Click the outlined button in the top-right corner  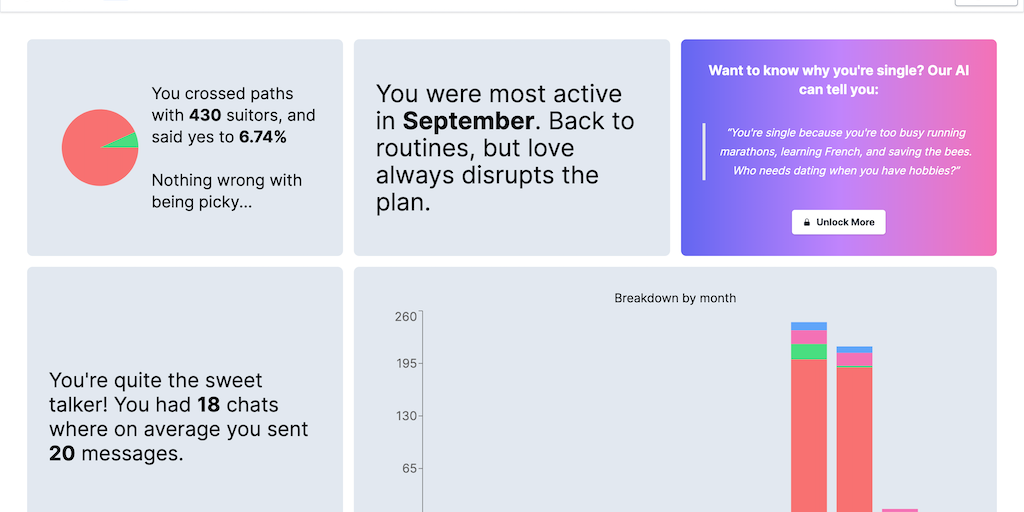985,3
